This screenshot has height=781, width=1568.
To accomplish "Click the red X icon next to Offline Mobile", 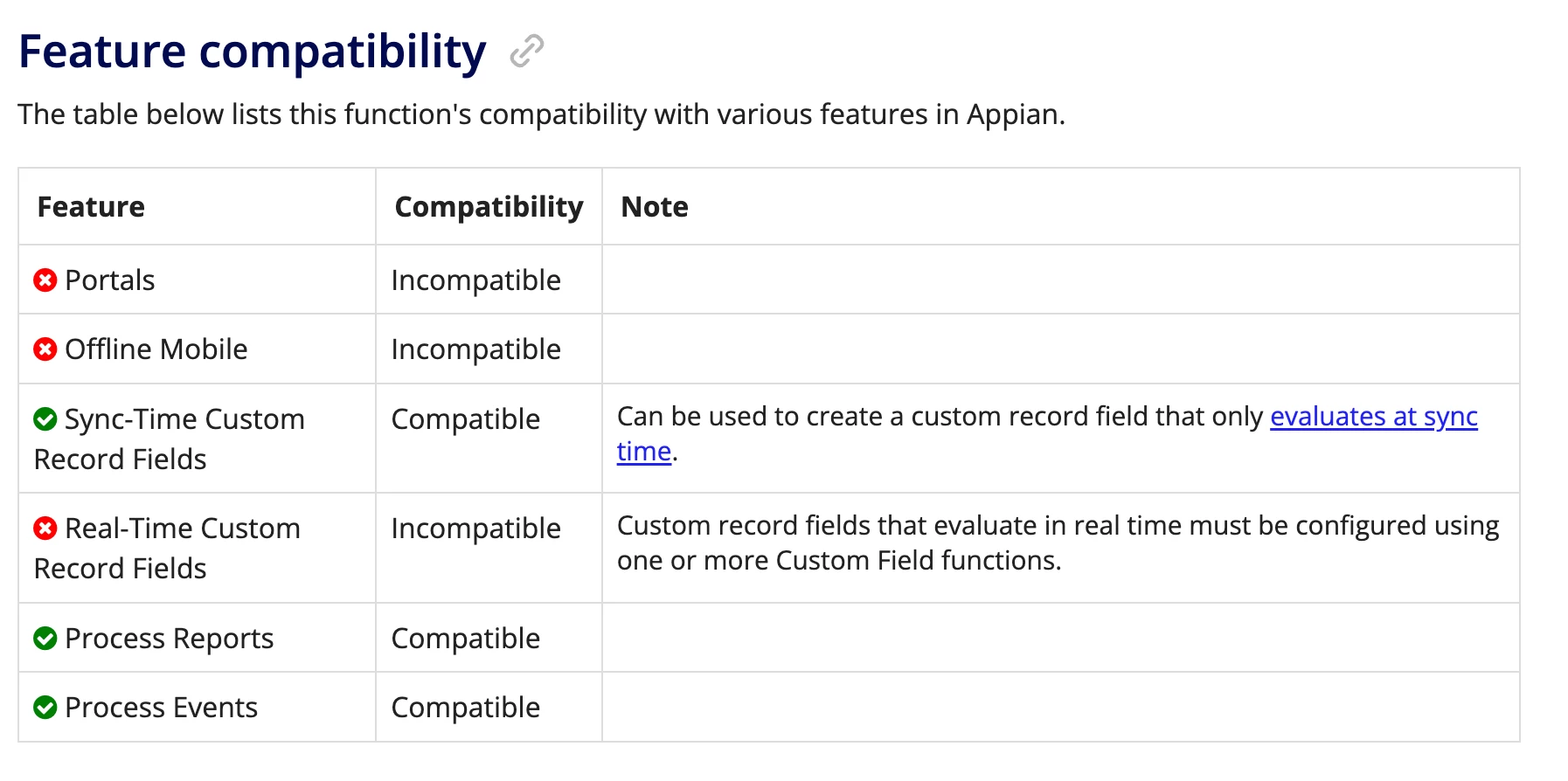I will pos(45,349).
